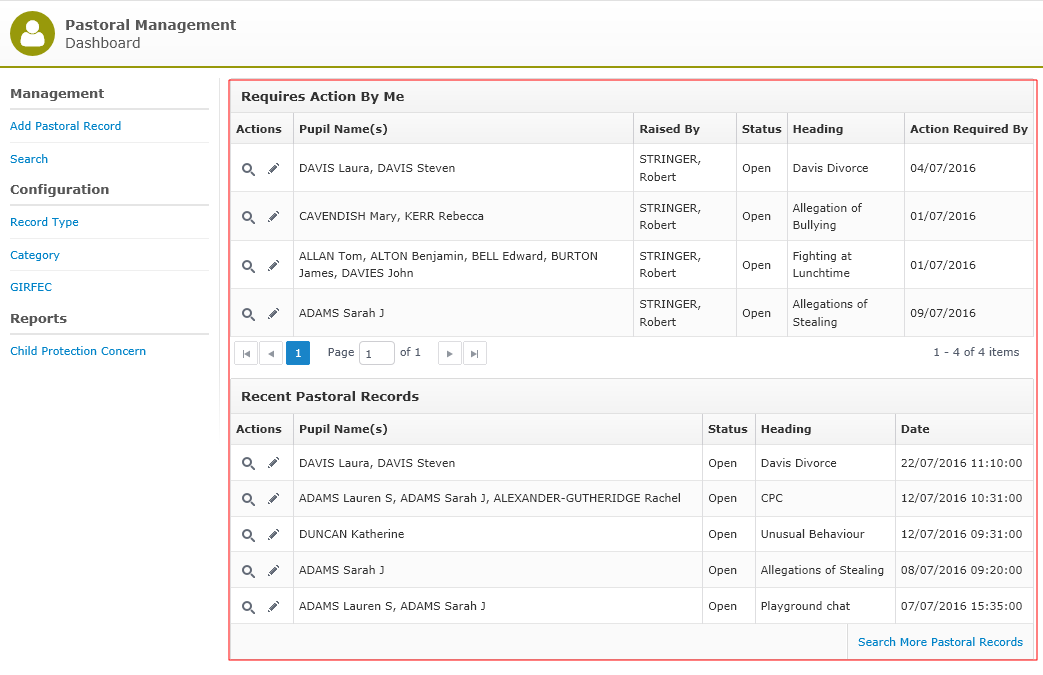Select 'CAVENDISH Mary, KERR Rebecca' cell
The image size is (1043, 675).
tap(463, 216)
